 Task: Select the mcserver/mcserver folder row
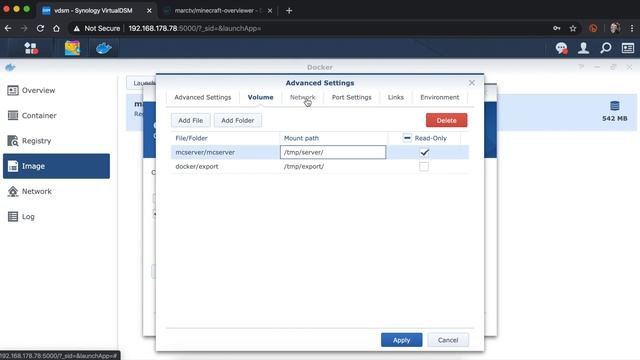coord(320,152)
